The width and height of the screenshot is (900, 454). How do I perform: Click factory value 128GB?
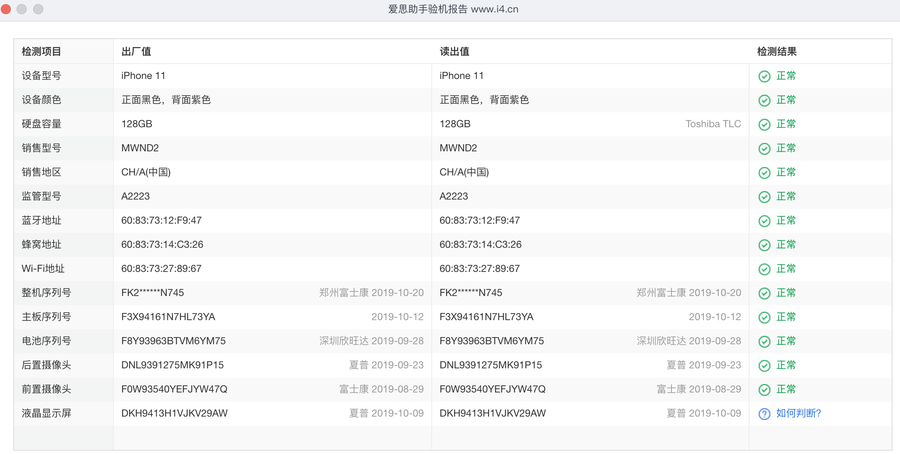pos(137,124)
